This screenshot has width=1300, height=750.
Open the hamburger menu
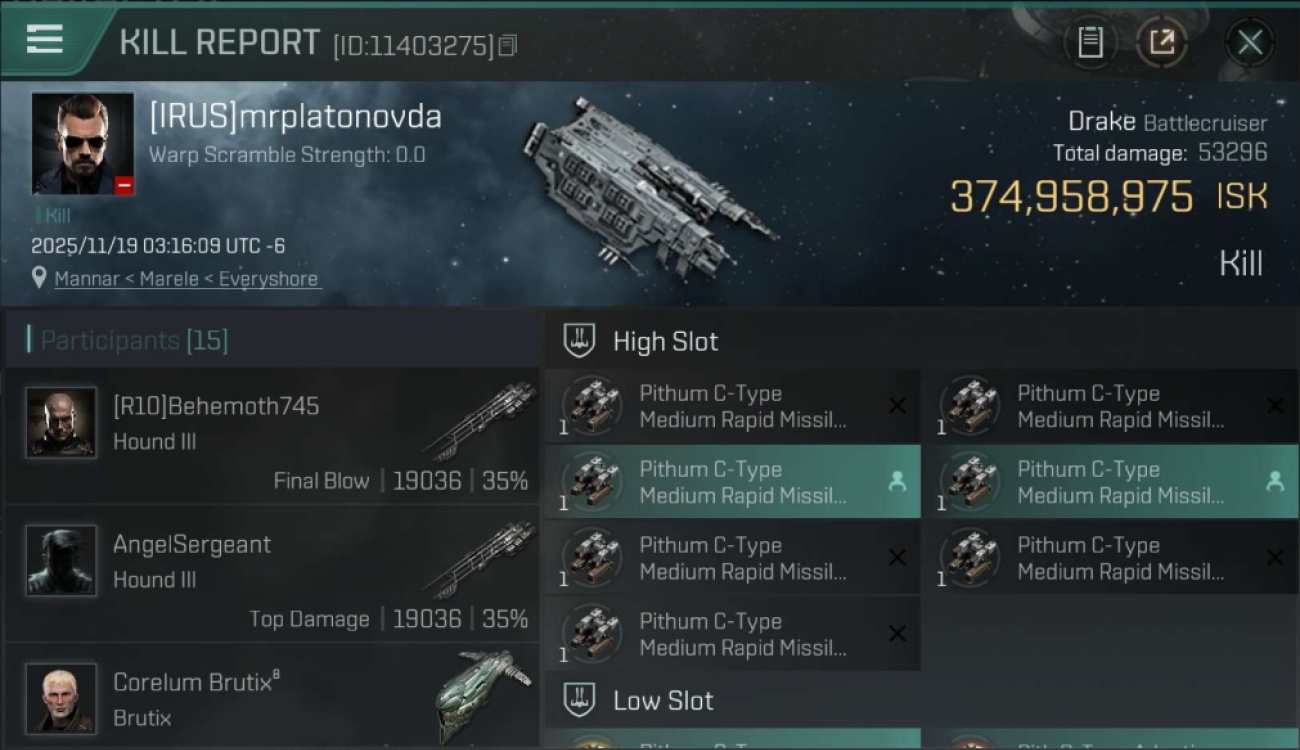[x=45, y=40]
